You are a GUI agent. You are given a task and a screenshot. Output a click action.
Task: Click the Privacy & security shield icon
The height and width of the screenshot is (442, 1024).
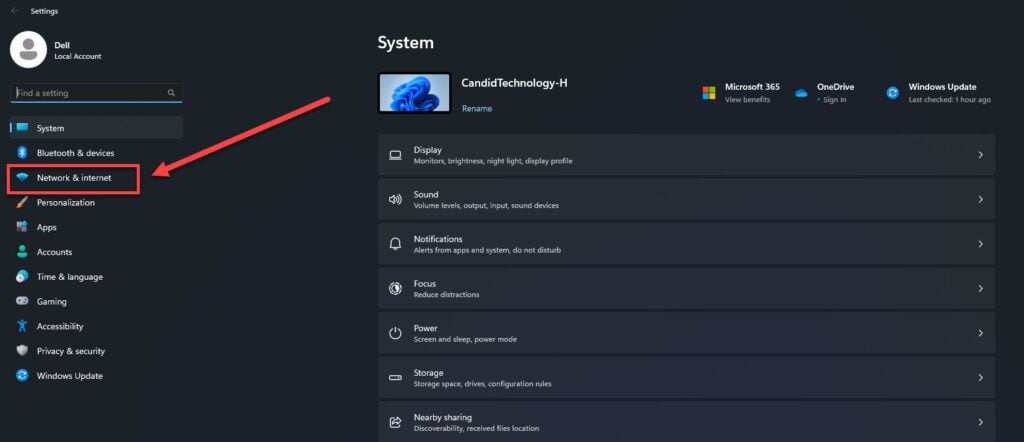tap(22, 351)
